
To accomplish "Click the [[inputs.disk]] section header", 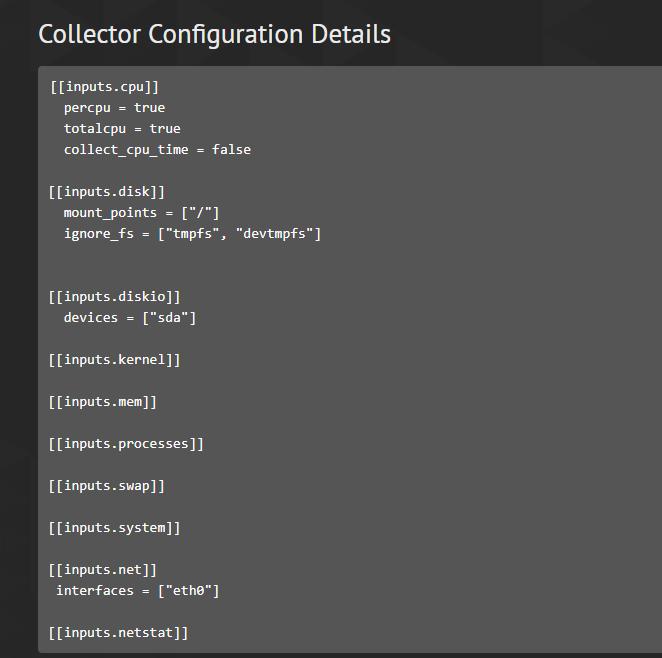I will point(106,192).
